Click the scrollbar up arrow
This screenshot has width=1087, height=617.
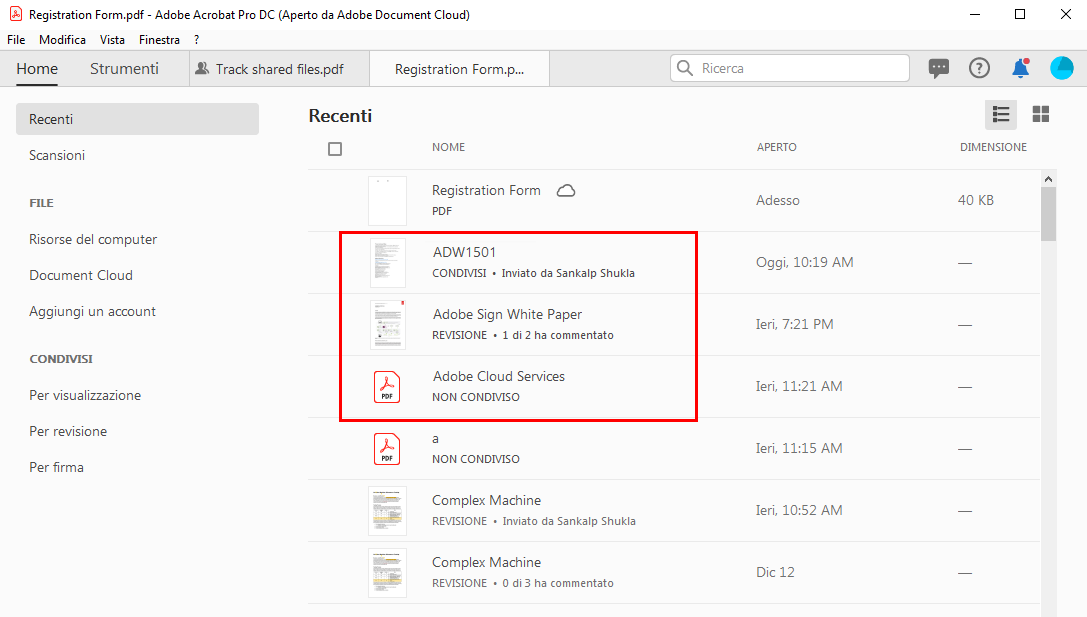coord(1048,178)
